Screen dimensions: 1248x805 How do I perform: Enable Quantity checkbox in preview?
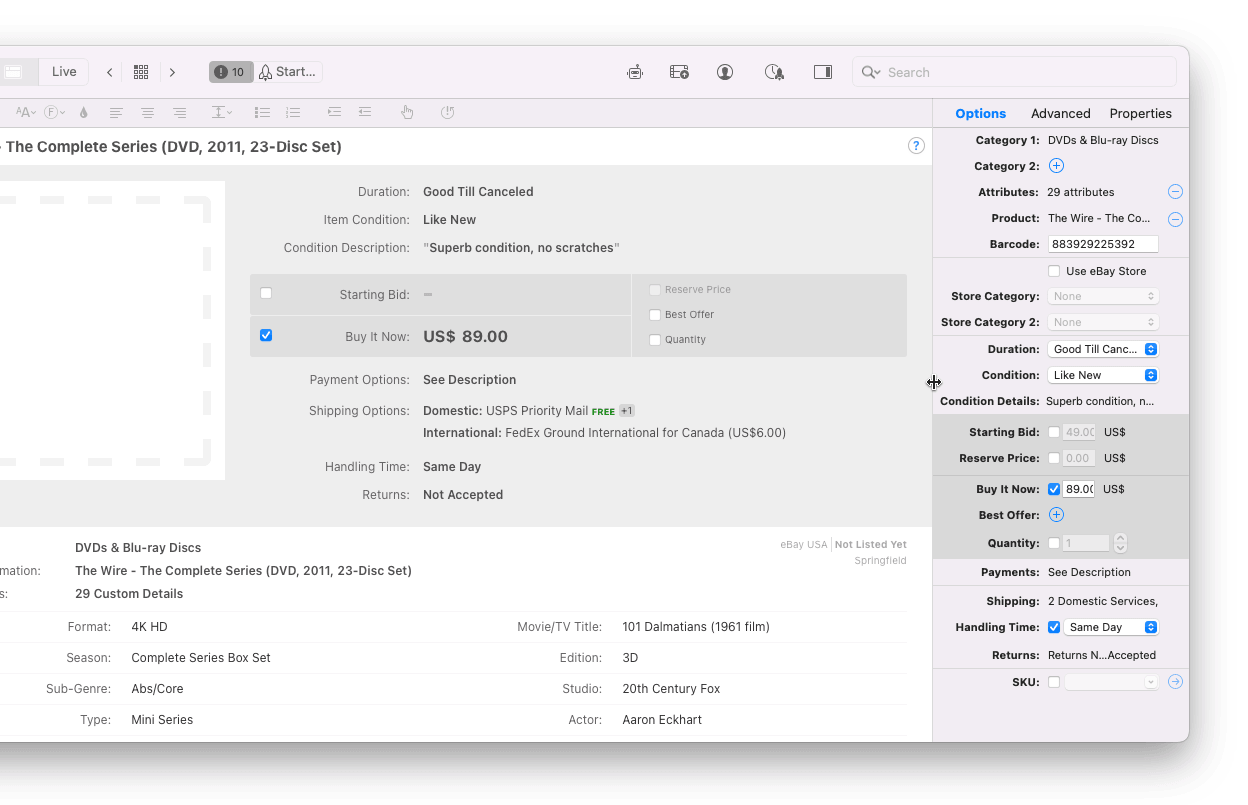[x=655, y=340]
